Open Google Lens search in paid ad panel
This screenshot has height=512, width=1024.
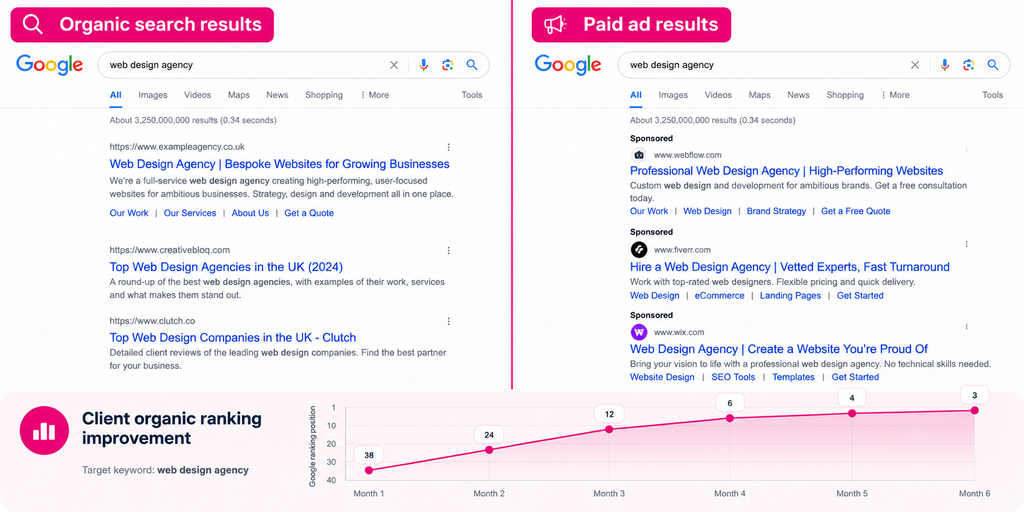968,65
